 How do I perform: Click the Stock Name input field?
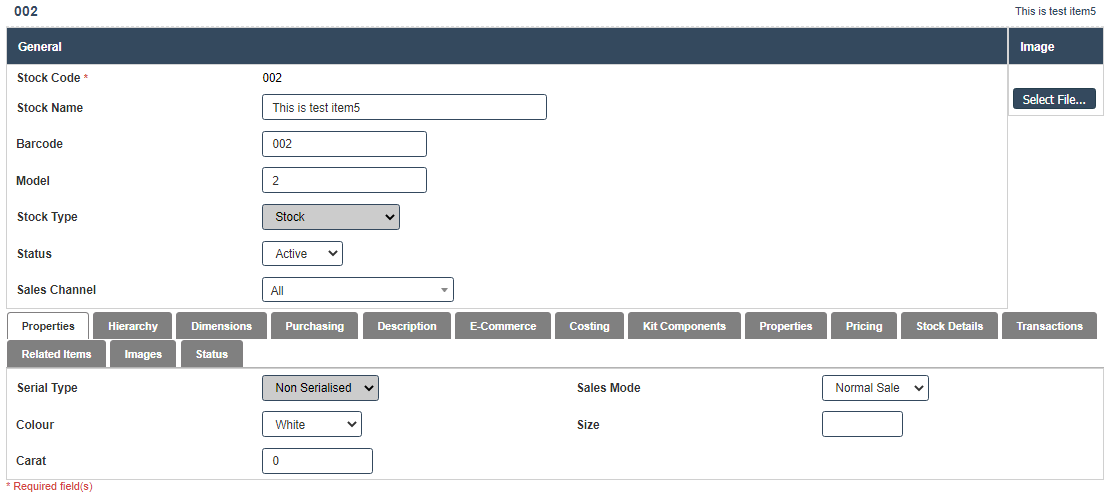[x=404, y=107]
